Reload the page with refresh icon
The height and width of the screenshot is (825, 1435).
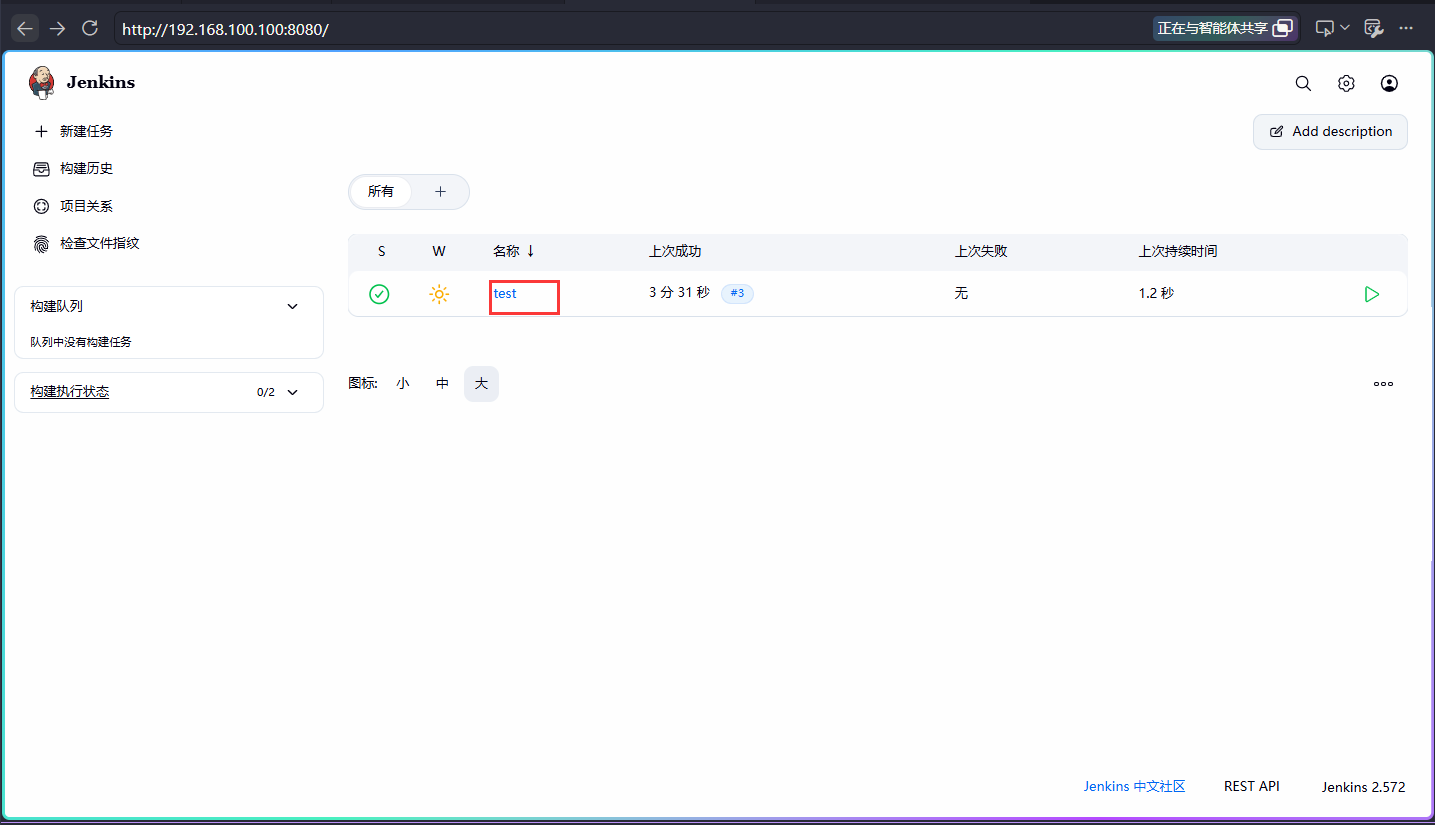pyautogui.click(x=90, y=28)
